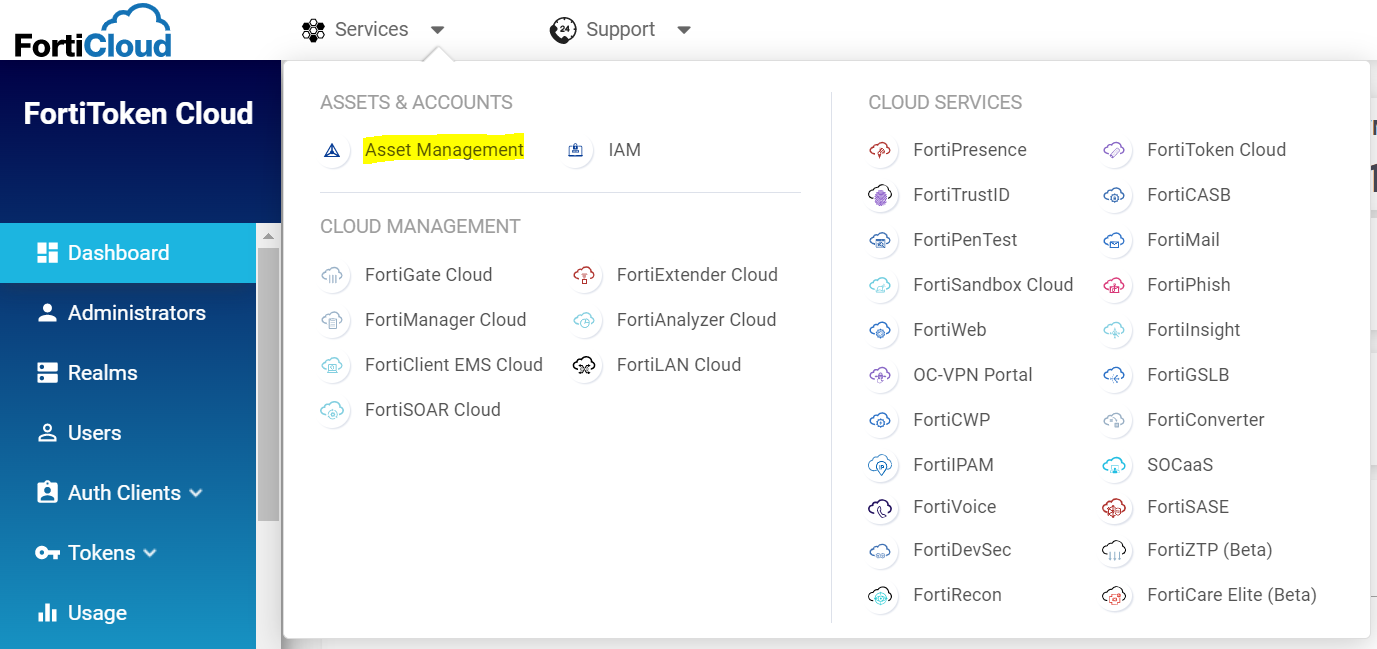This screenshot has width=1377, height=649.
Task: Open the OC-VPN Portal
Action: tap(972, 374)
